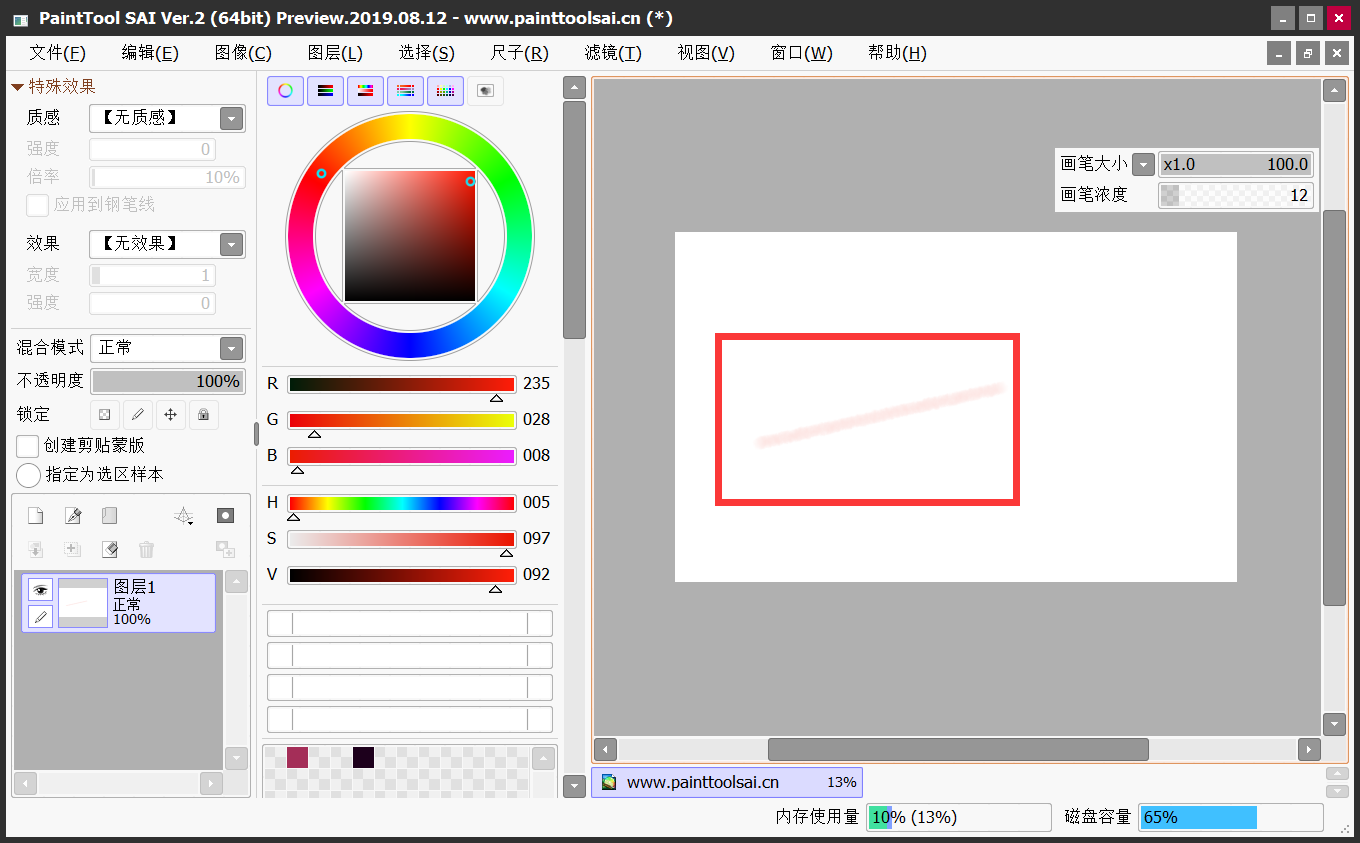1360x843 pixels.
Task: Click the 画笔大小 brush size slider
Action: tap(1235, 164)
